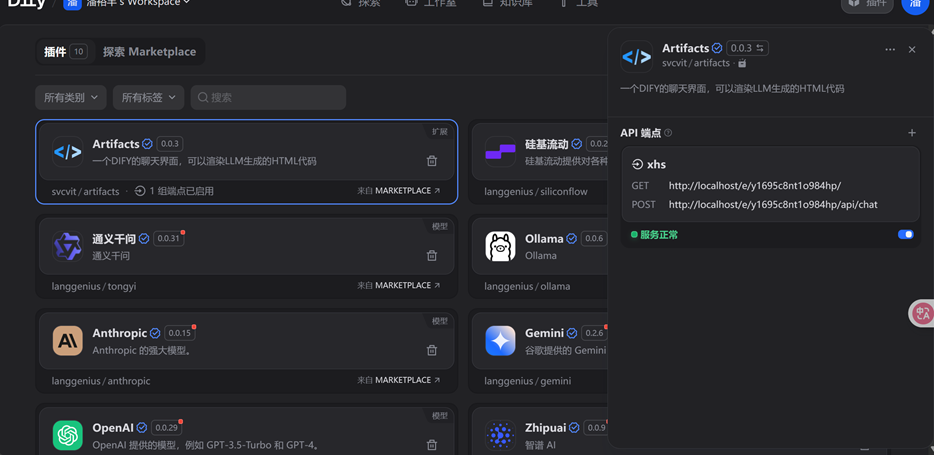Image resolution: width=934 pixels, height=455 pixels.
Task: Delete the Artifacts plugin via its trash icon
Action: tap(432, 161)
